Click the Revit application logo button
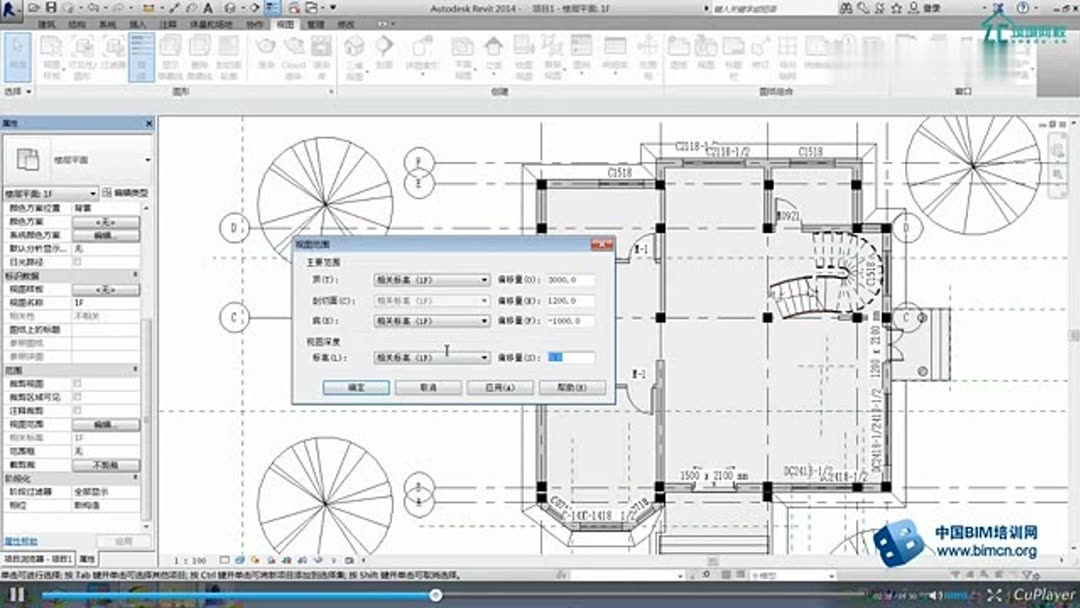Screen dimensions: 1080x608 coord(10,10)
